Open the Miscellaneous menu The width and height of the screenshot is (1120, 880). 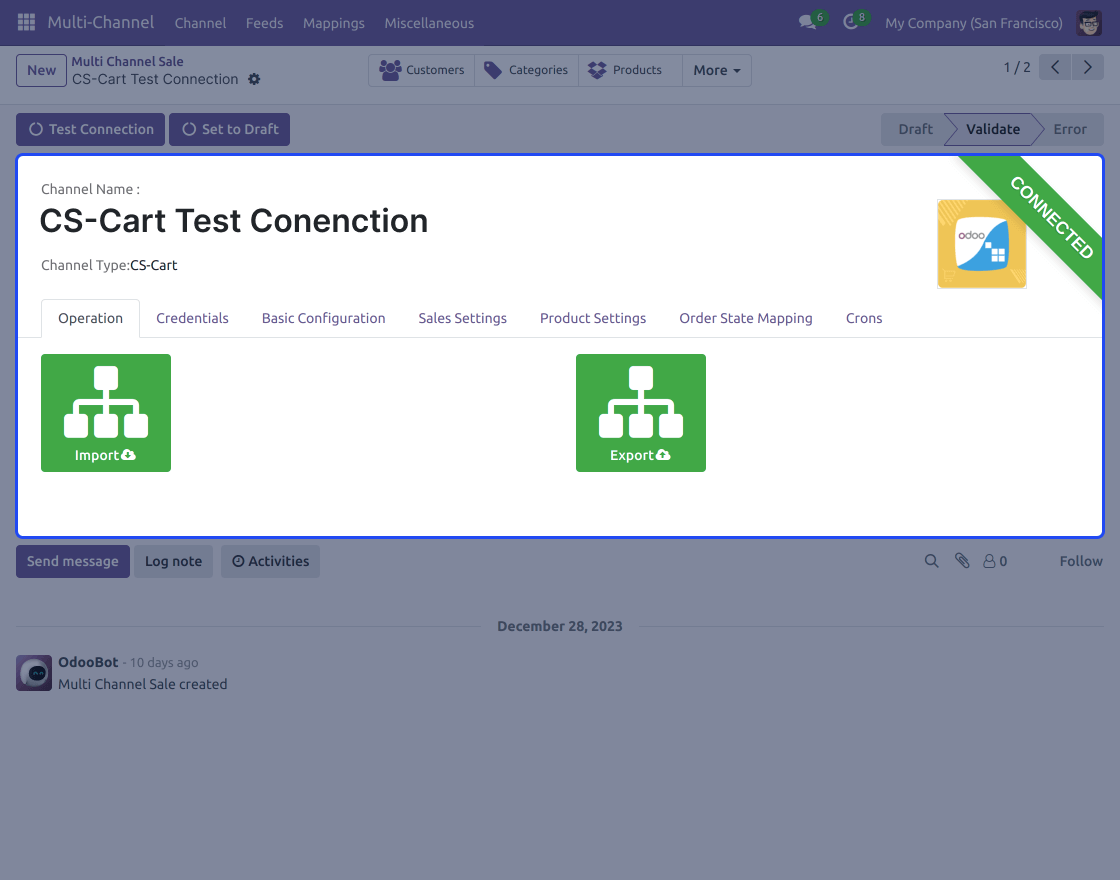coord(429,23)
